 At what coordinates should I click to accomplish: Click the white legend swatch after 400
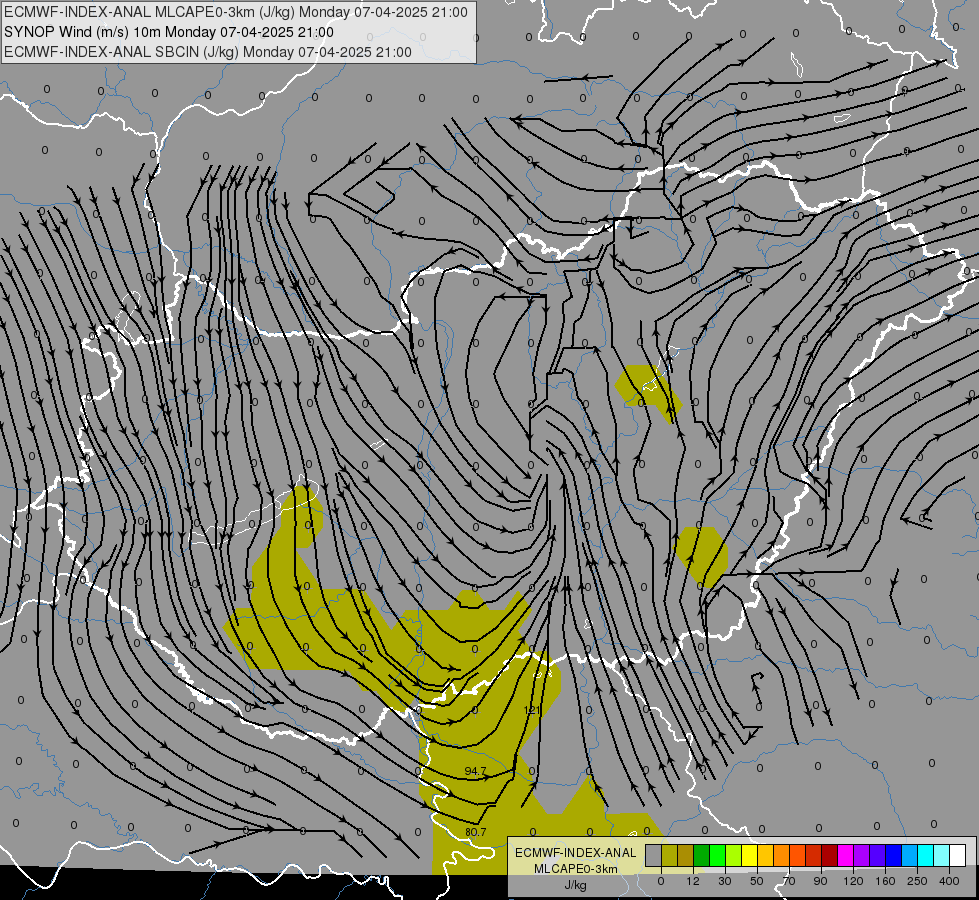958,855
